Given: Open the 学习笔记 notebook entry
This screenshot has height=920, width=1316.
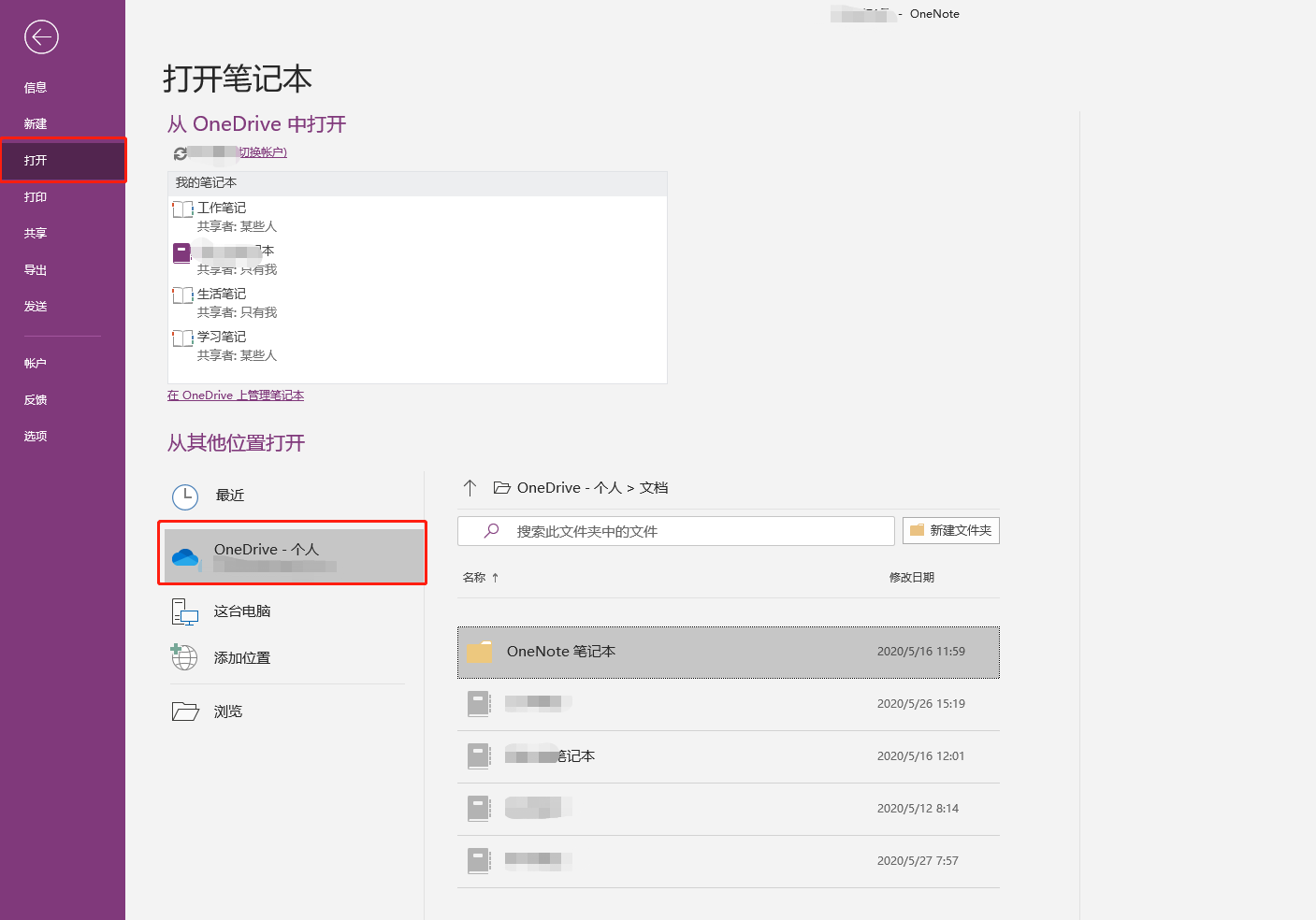Looking at the screenshot, I should tap(417, 346).
